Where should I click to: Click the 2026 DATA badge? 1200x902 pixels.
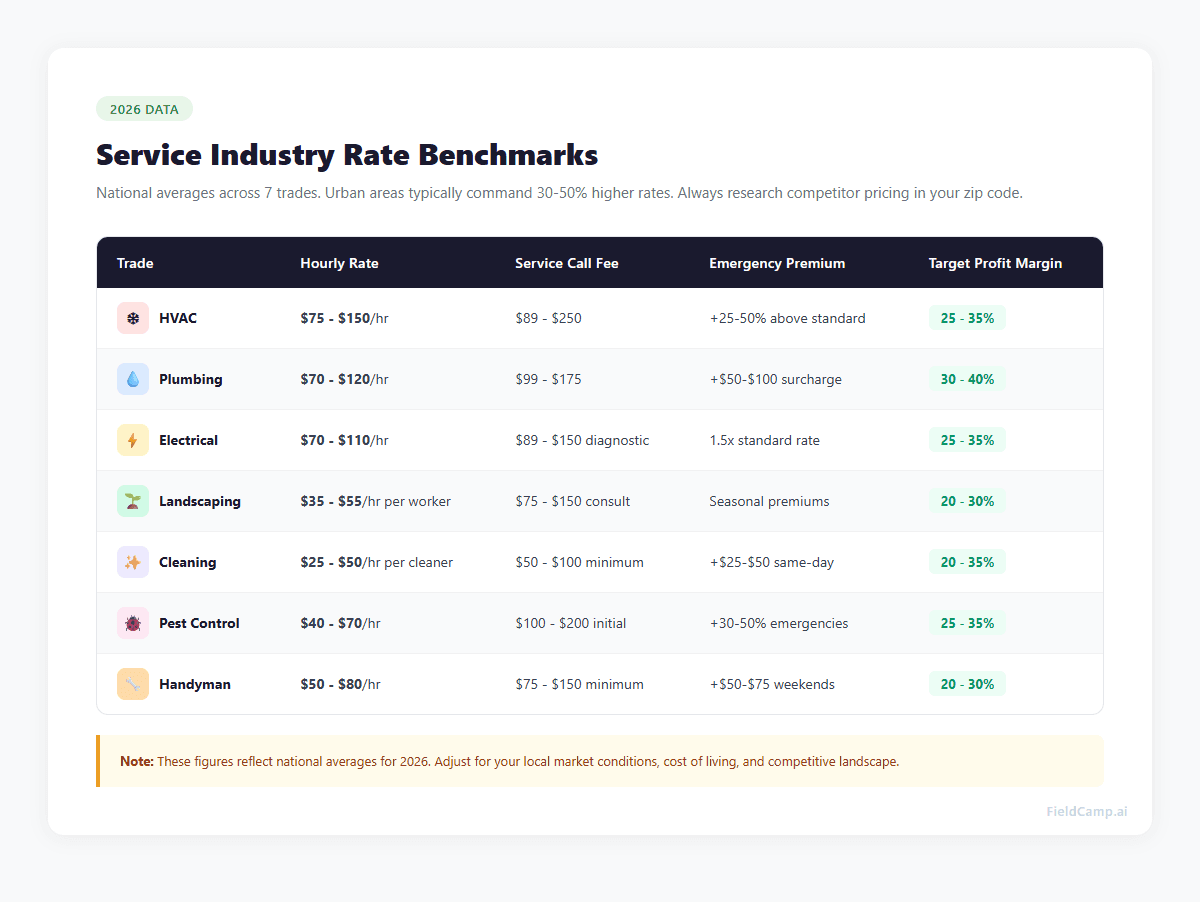144,108
